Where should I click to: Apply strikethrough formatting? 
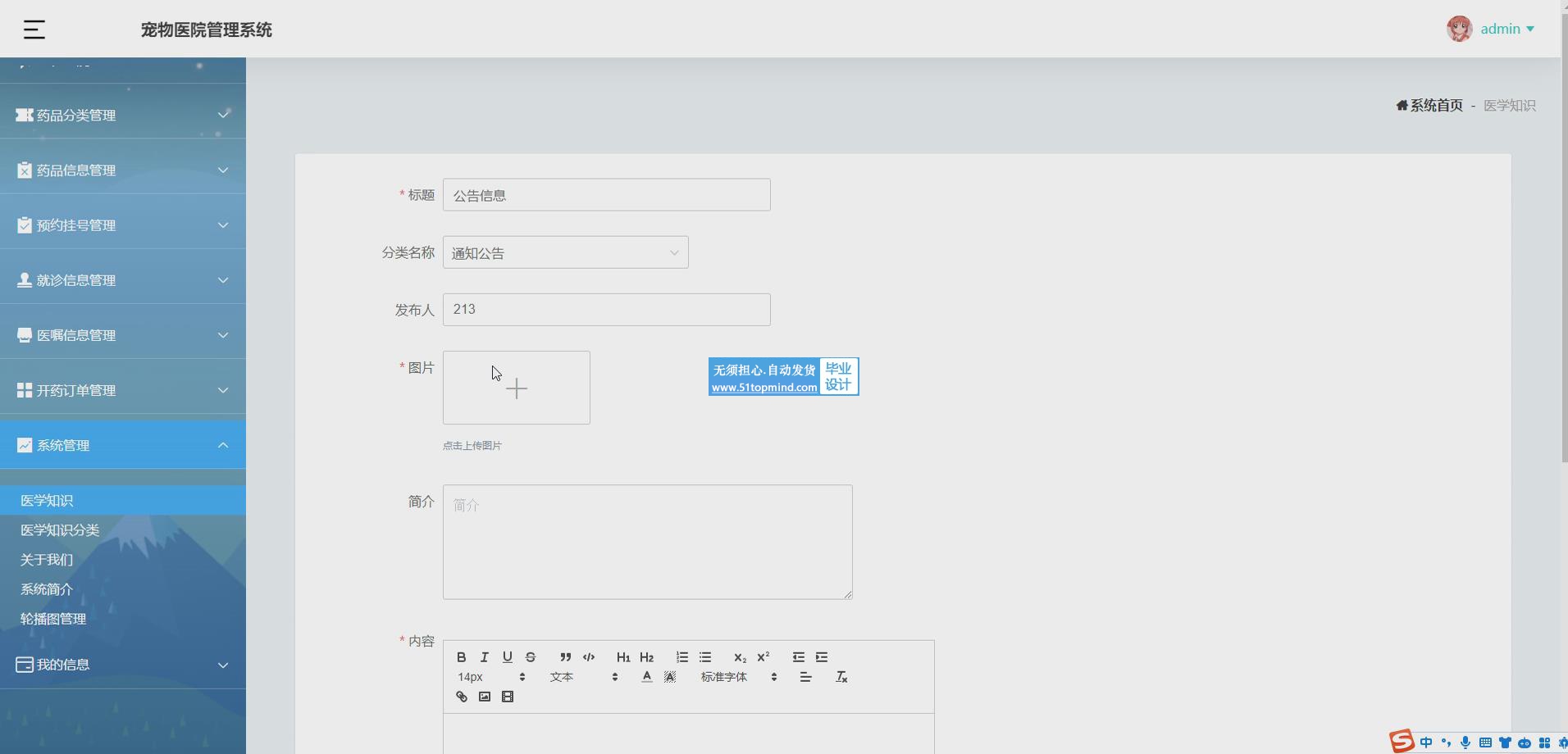tap(531, 657)
